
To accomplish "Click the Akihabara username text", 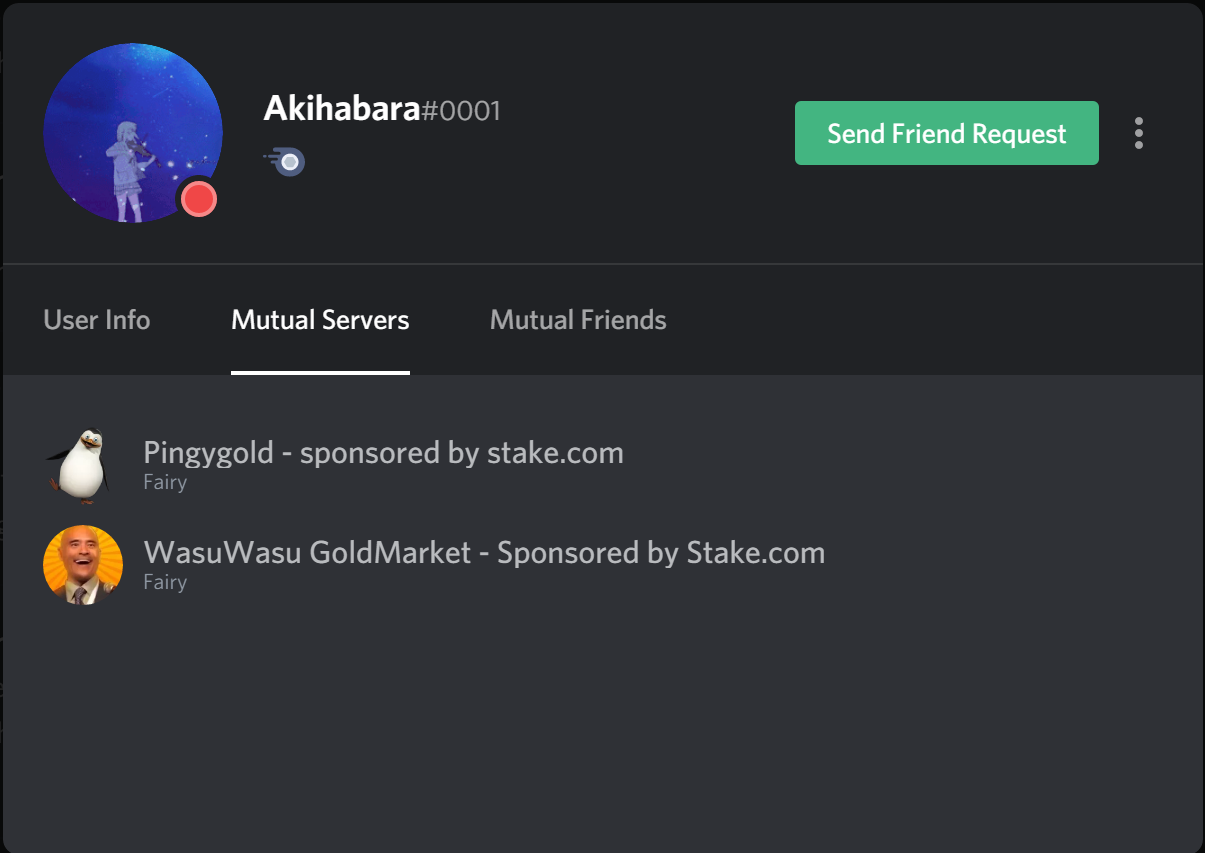I will (341, 109).
